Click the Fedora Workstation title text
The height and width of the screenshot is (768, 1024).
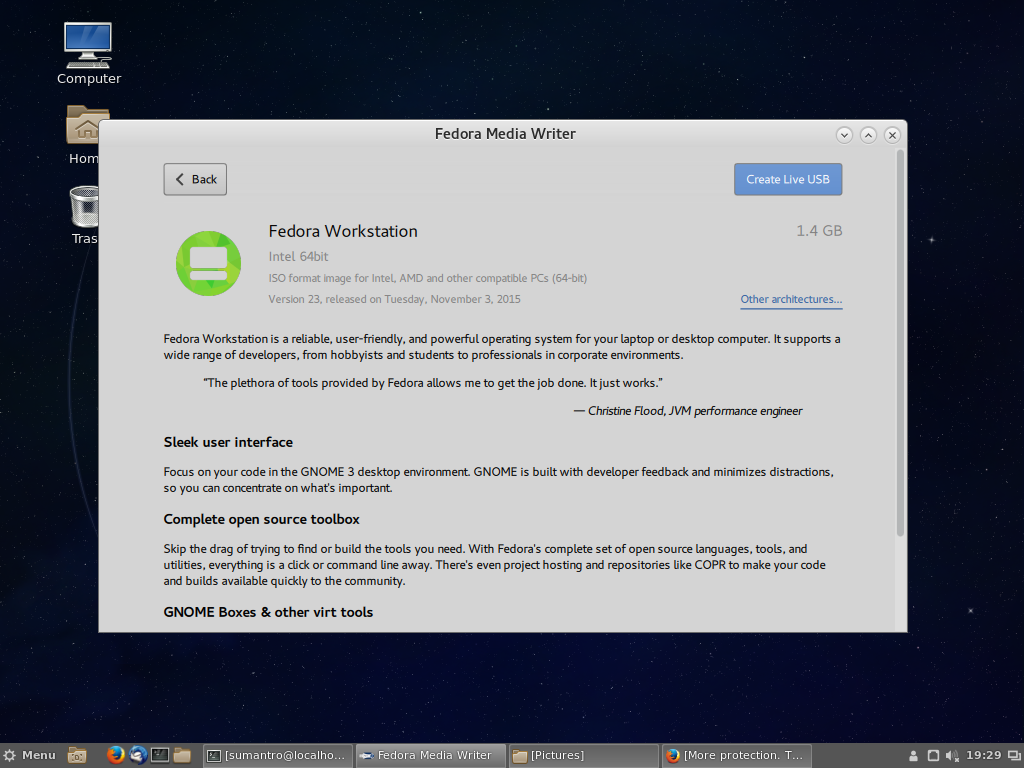[x=343, y=231]
